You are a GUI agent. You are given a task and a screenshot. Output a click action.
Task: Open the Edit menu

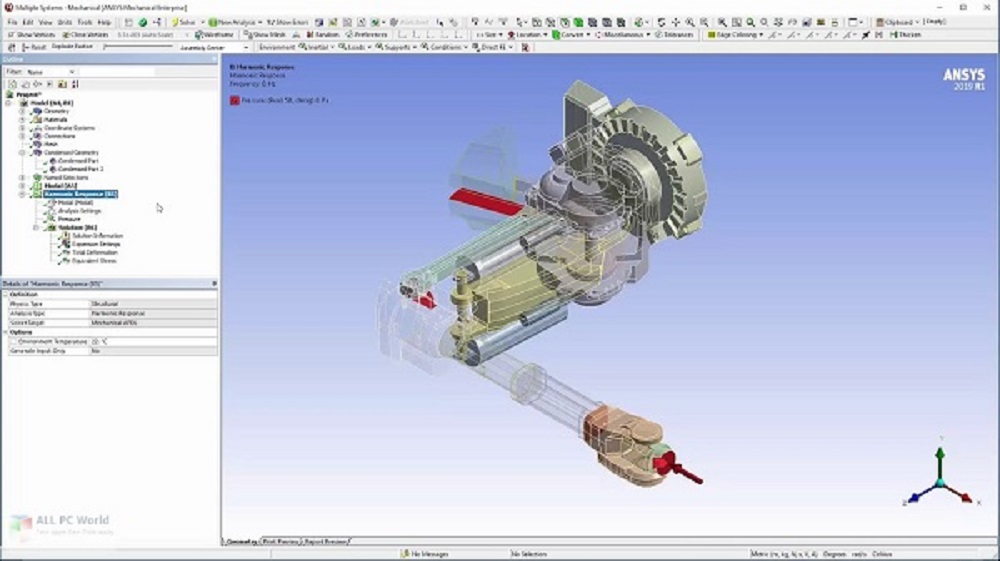click(28, 22)
